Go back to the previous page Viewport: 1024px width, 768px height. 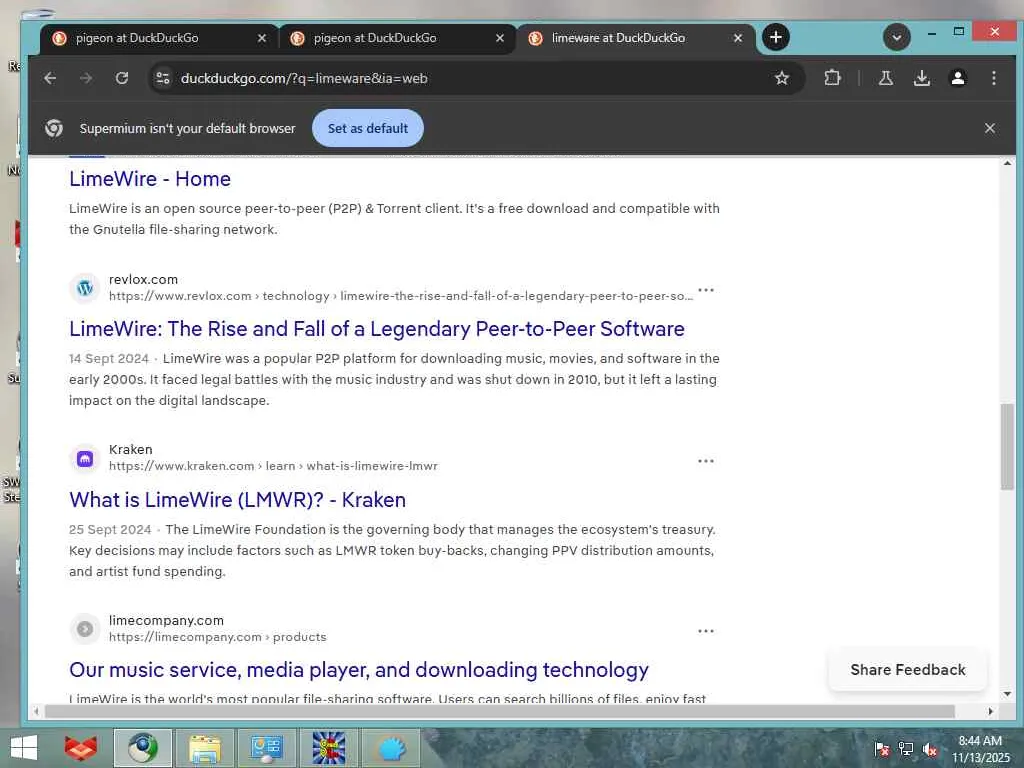[x=50, y=78]
